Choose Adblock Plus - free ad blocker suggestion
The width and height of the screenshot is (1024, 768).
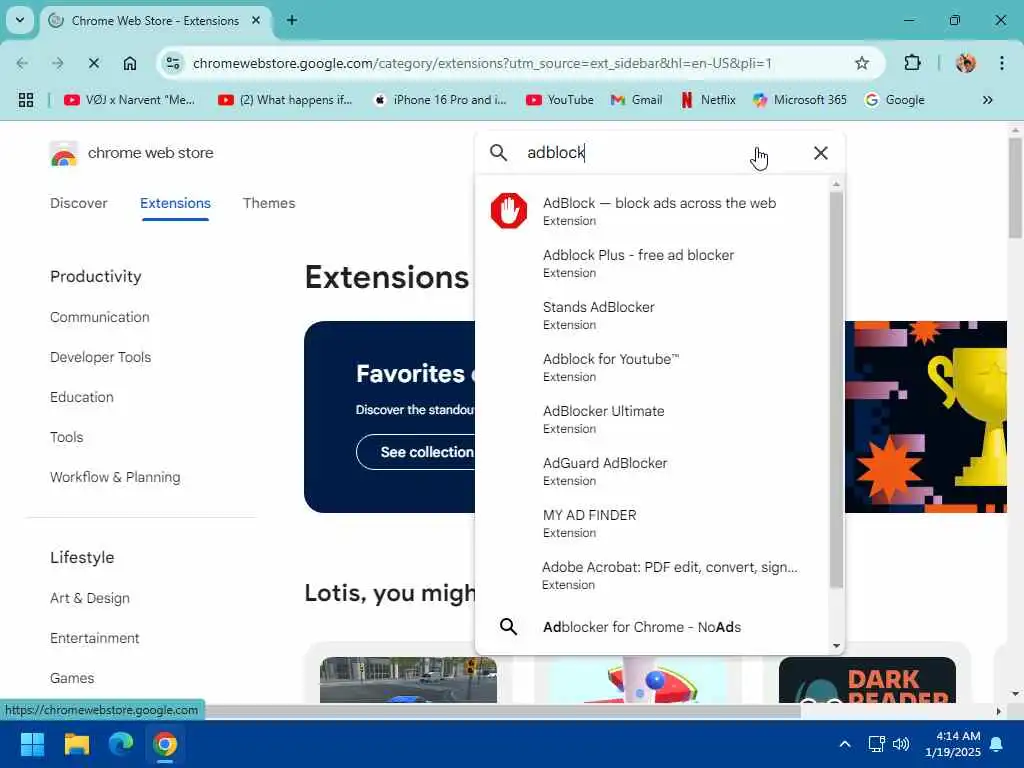pyautogui.click(x=653, y=263)
